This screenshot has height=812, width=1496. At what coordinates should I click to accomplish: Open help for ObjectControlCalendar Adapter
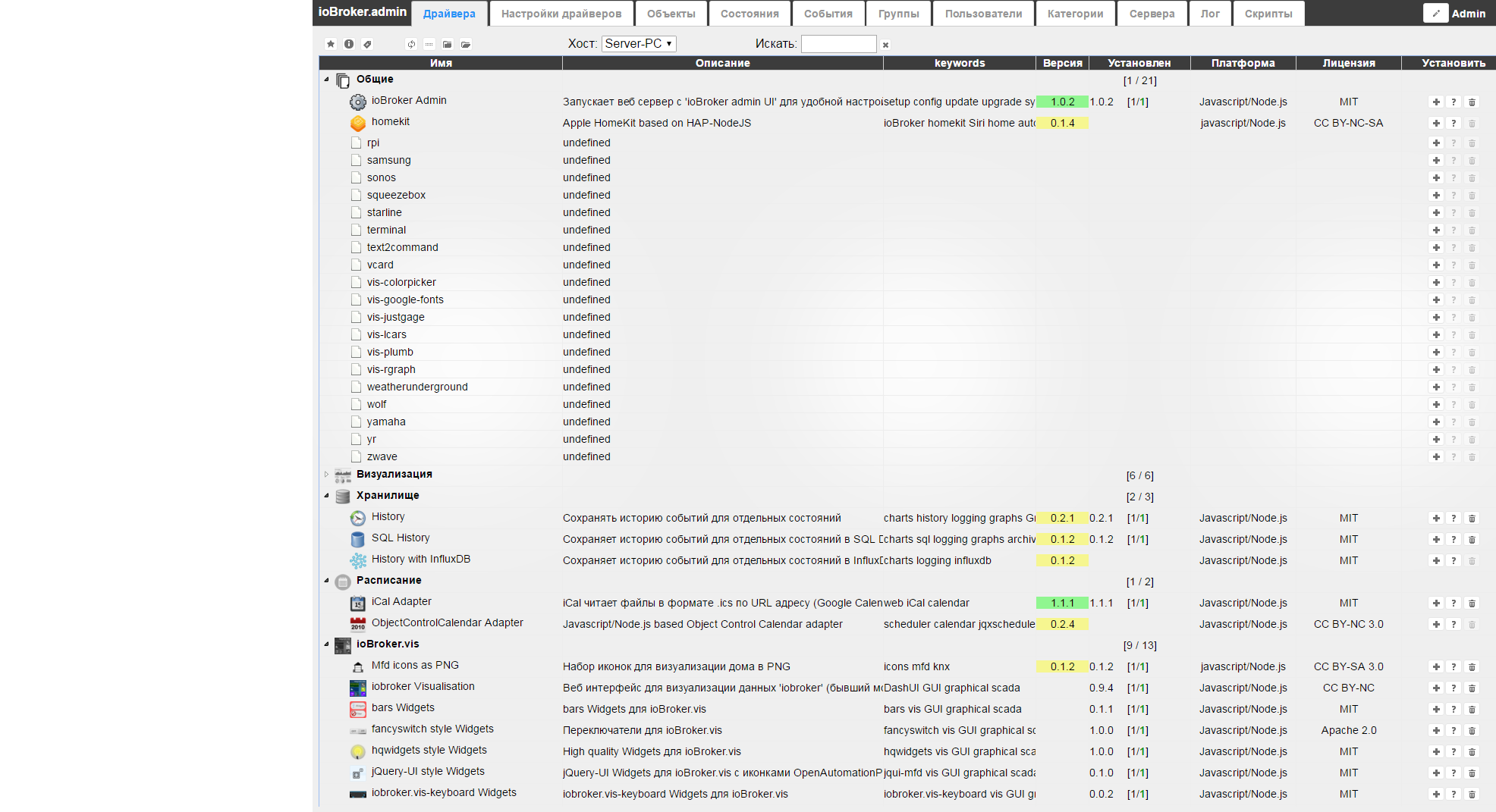coord(1454,624)
